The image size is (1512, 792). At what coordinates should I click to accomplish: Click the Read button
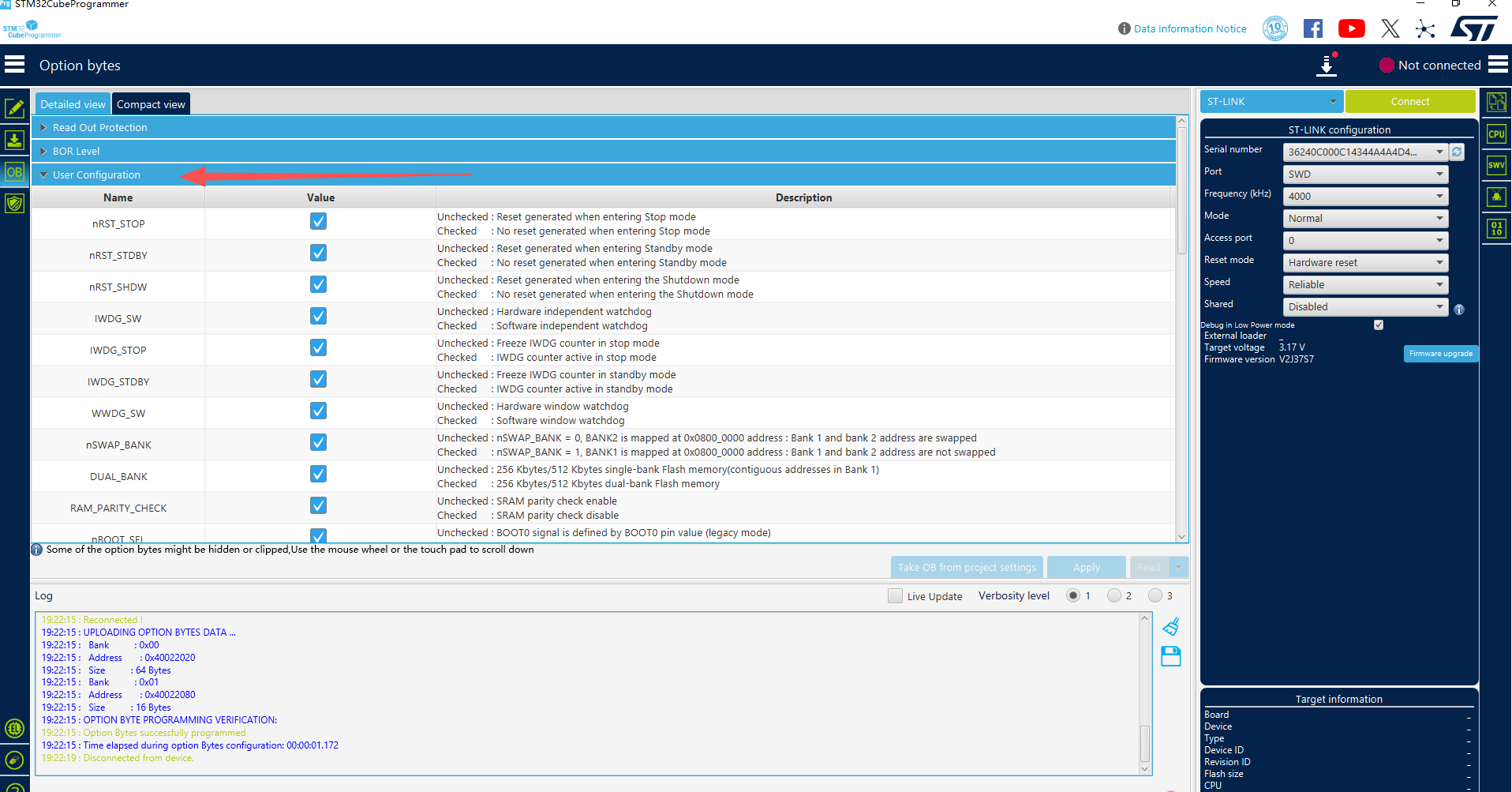[x=1149, y=567]
